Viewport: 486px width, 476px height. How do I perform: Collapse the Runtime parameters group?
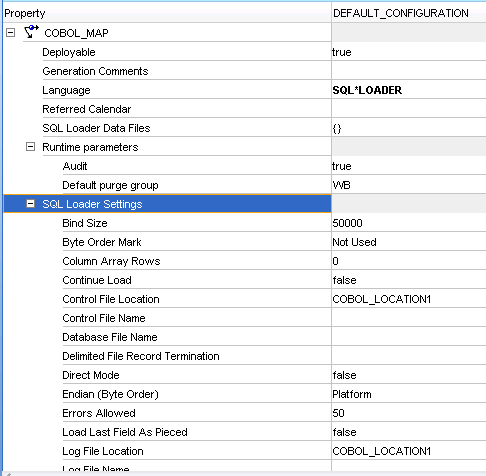coord(30,147)
